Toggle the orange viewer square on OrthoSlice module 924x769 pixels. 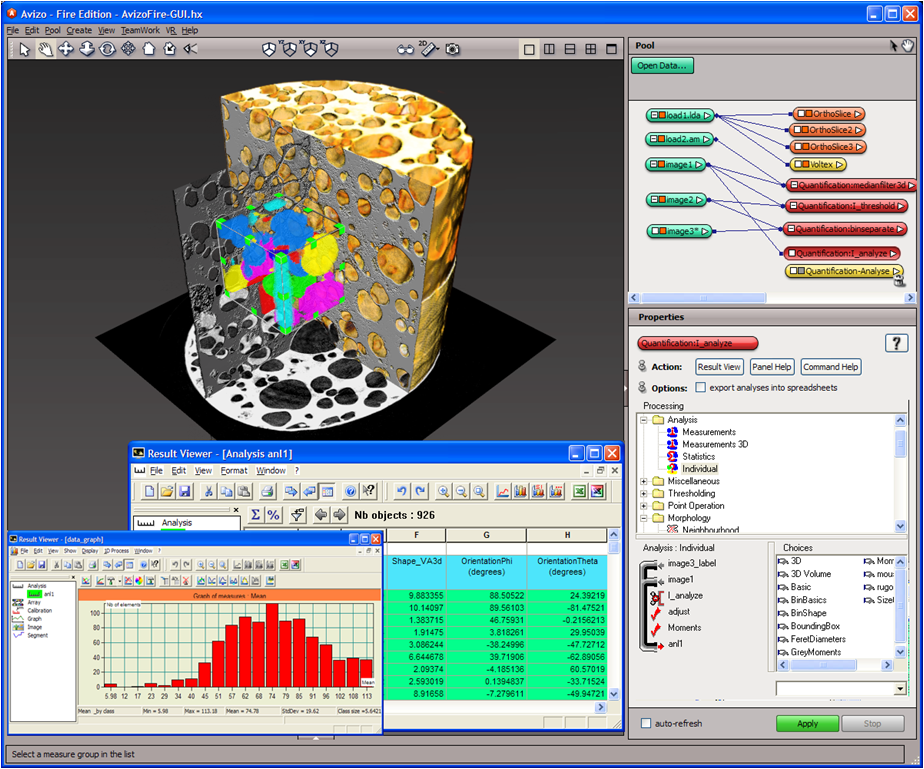click(804, 114)
